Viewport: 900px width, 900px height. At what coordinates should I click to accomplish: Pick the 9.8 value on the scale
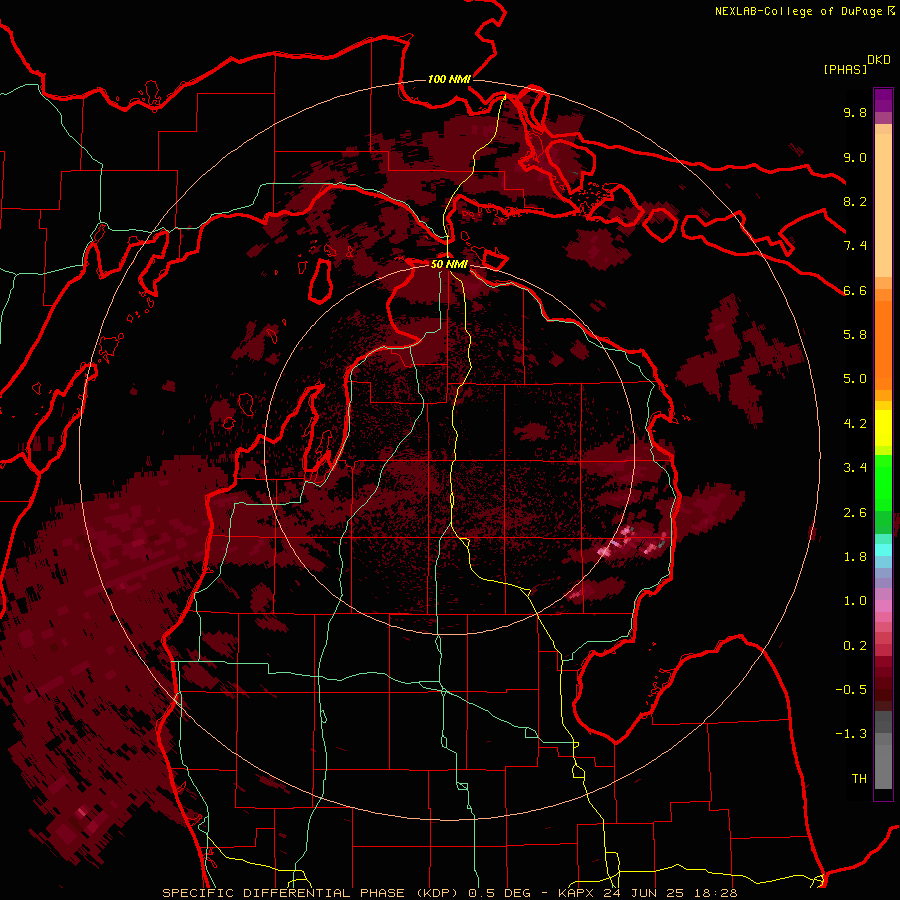coord(855,112)
